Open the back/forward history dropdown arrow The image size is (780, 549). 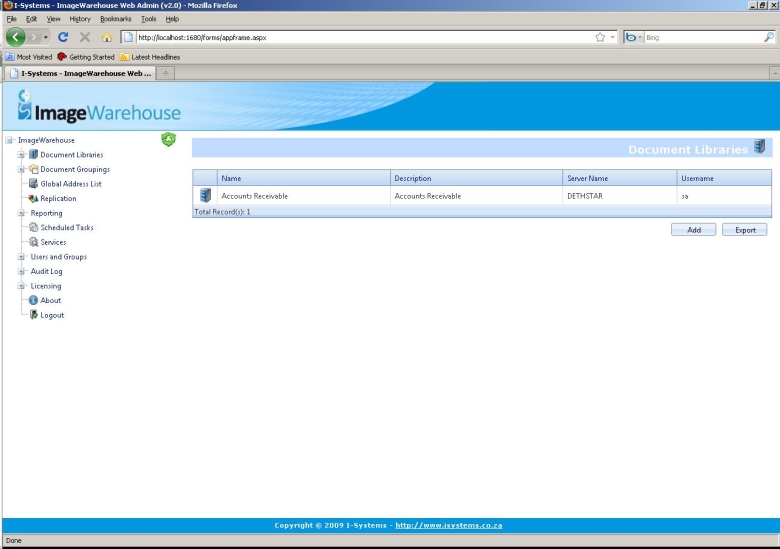[x=45, y=37]
